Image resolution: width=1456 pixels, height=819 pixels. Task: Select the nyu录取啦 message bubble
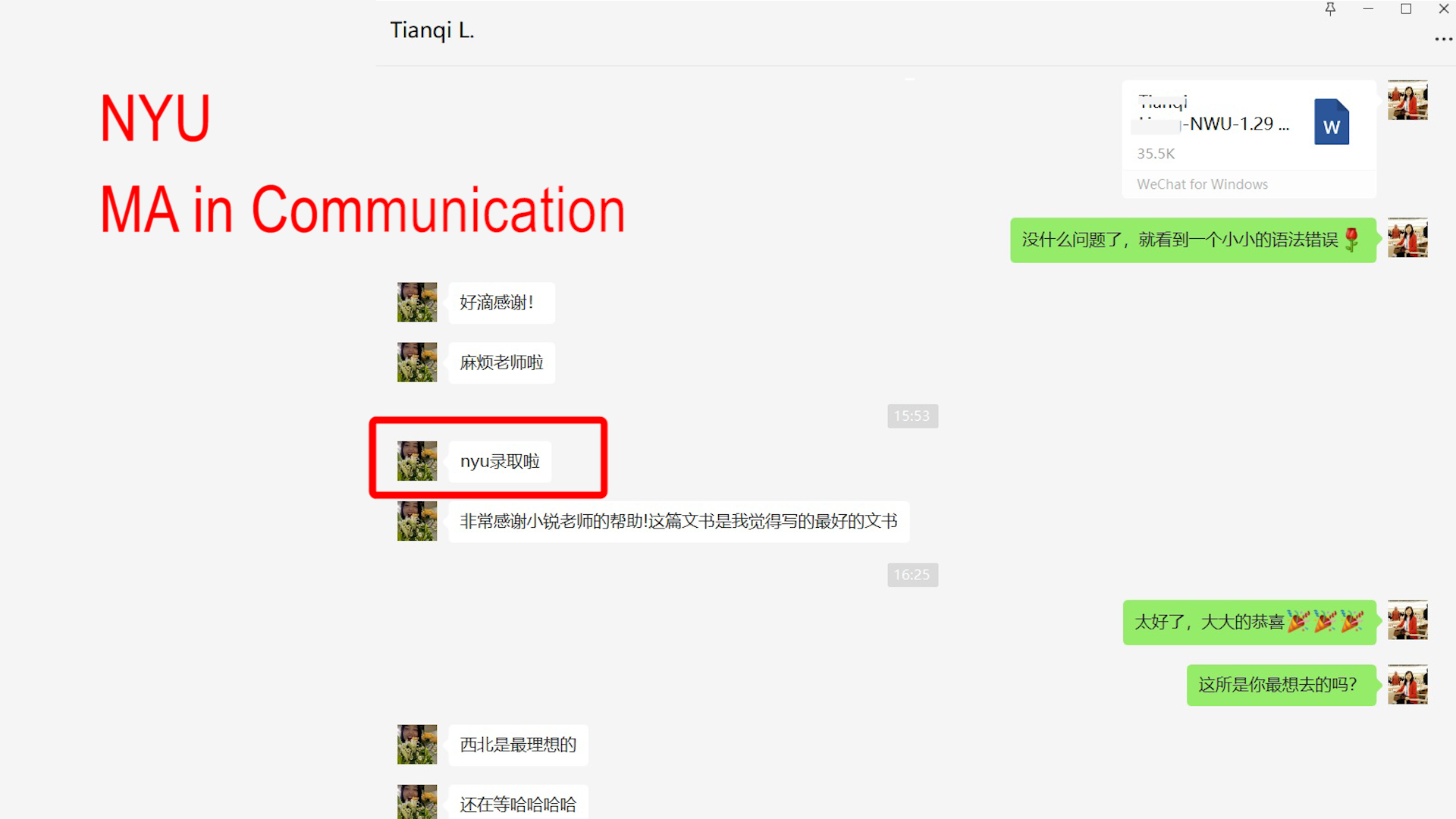500,461
